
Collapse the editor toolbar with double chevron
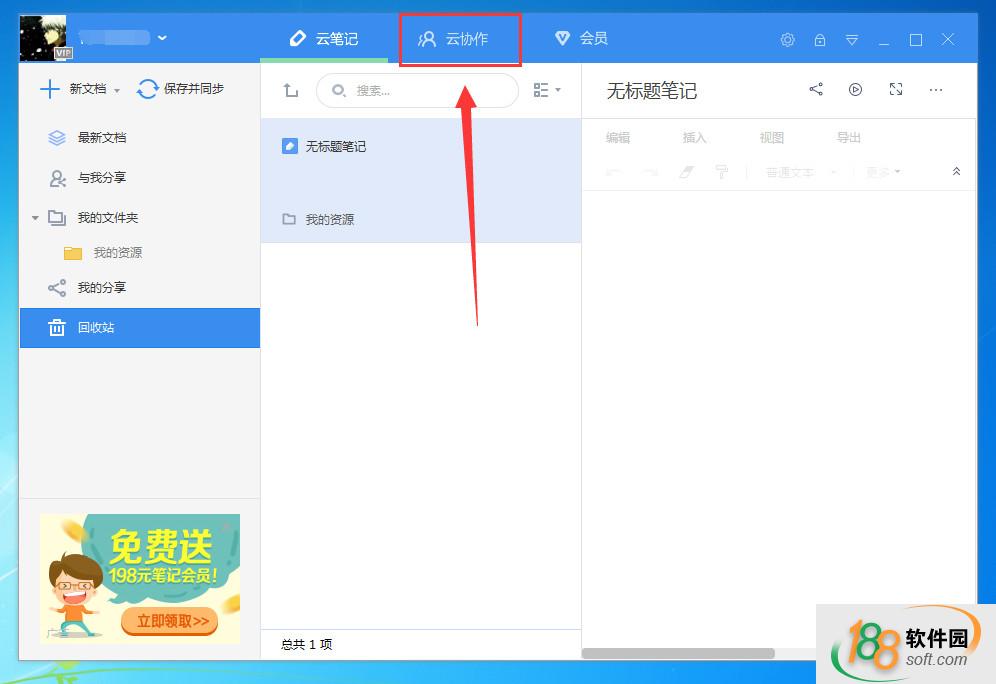[956, 172]
